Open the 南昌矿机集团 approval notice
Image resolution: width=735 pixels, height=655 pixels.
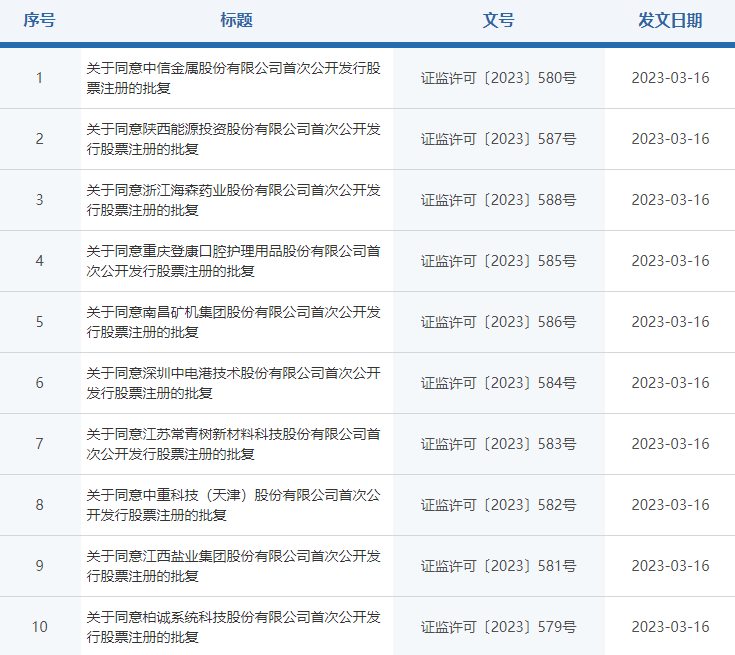(233, 322)
